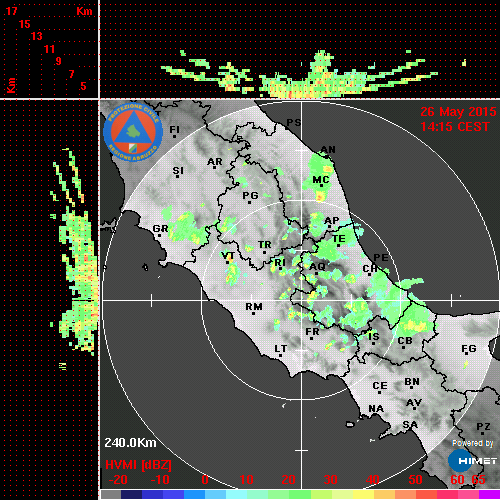Click the magenta 65 dBZ color swatch
The image size is (500, 500).
[490, 494]
